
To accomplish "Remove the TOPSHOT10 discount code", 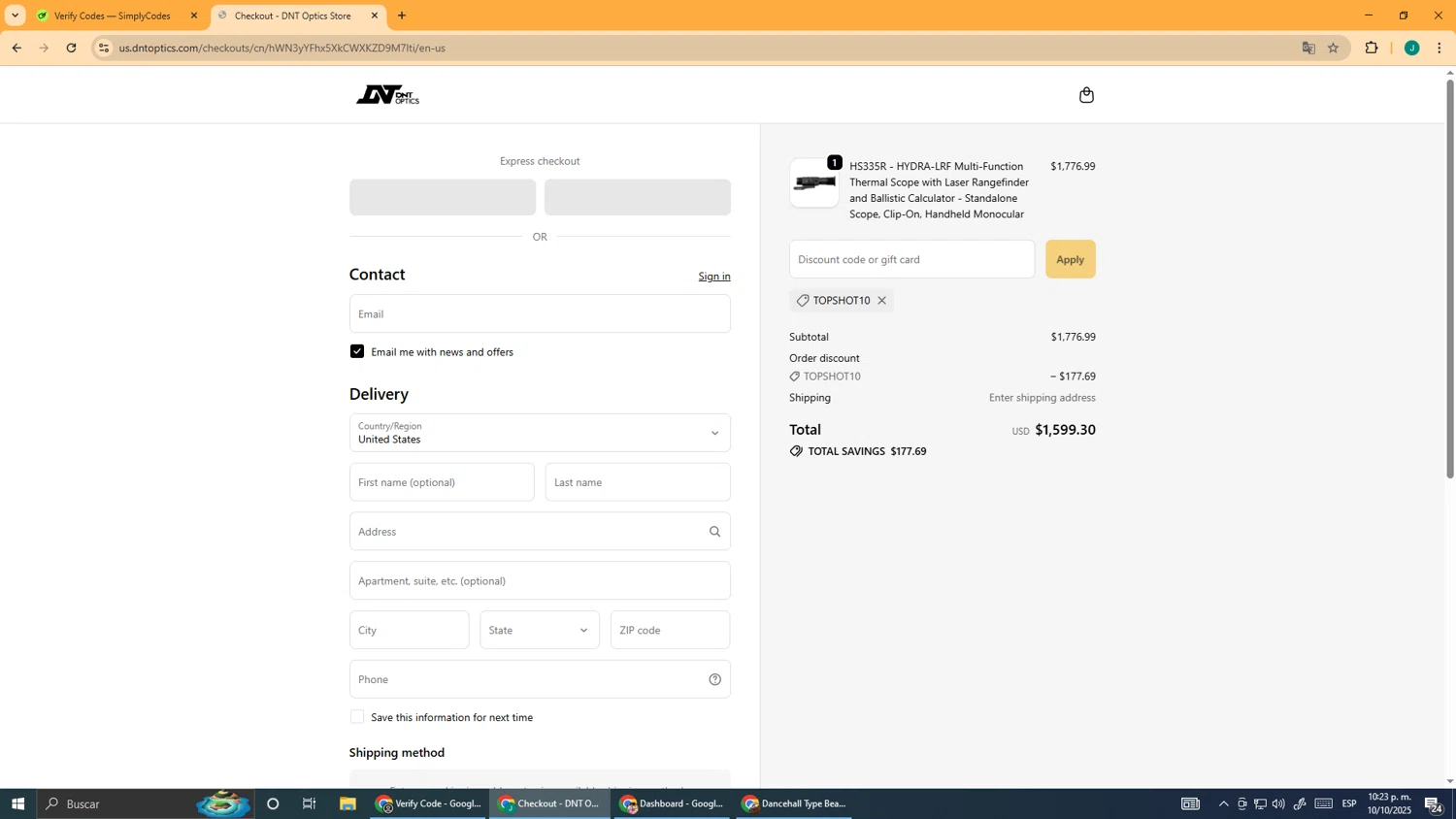I will (881, 301).
